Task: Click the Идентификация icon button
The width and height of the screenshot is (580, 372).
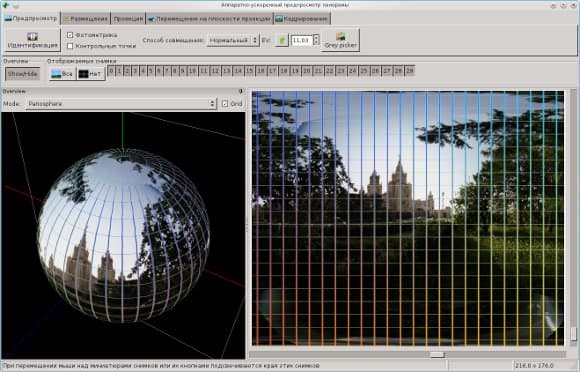Action: click(x=33, y=40)
